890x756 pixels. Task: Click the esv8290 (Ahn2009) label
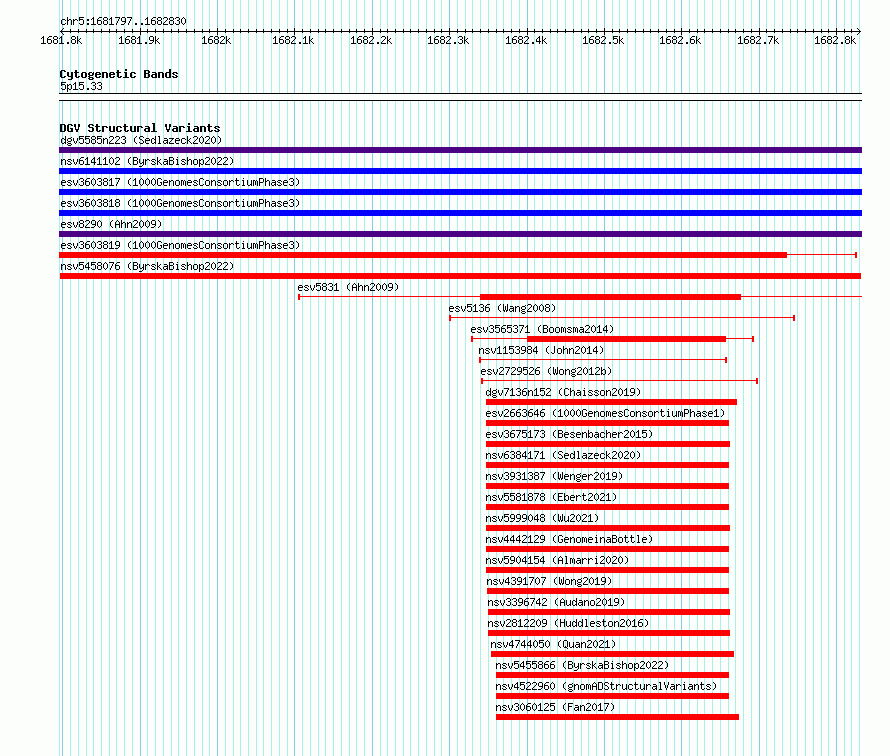coord(111,224)
